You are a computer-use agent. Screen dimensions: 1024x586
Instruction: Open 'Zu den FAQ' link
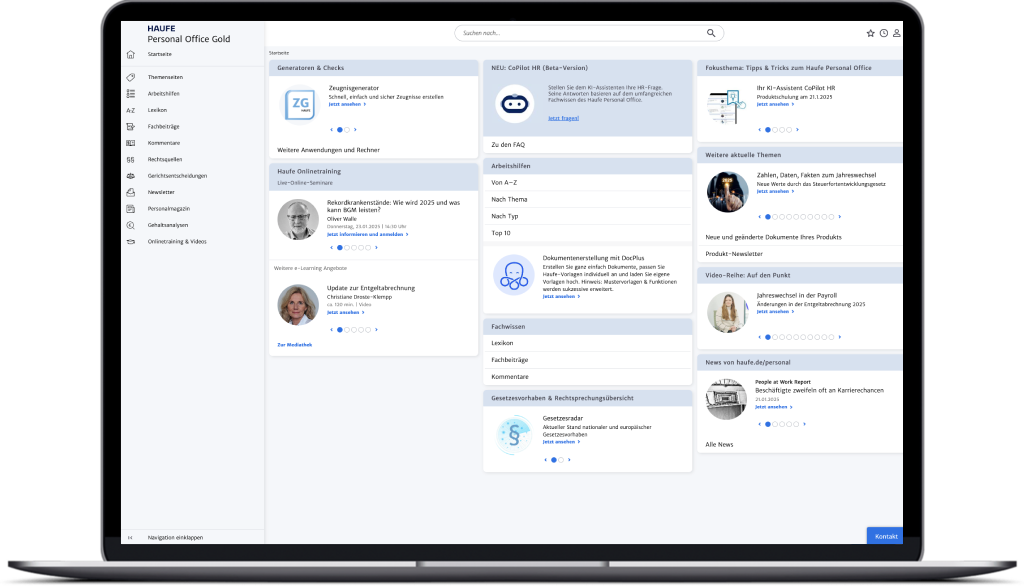(x=508, y=145)
